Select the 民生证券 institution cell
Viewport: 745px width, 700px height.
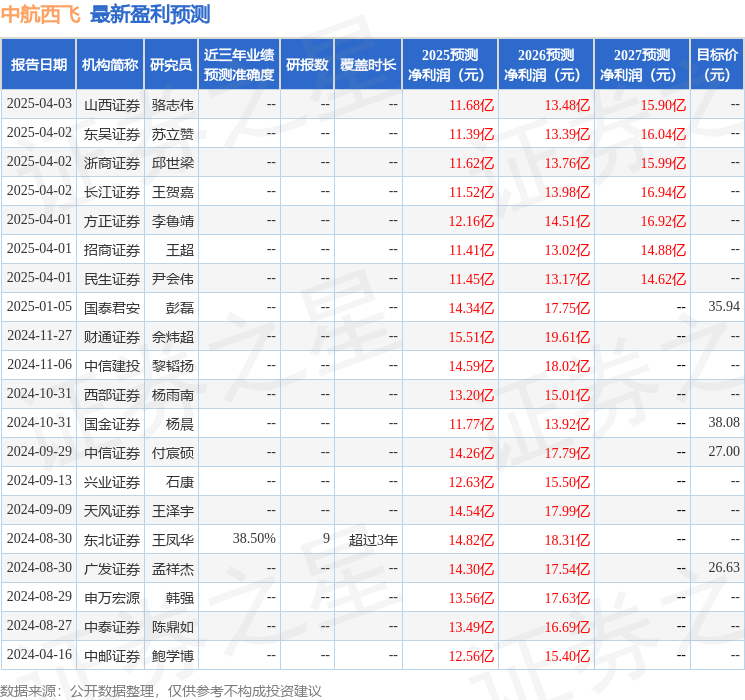coord(112,279)
